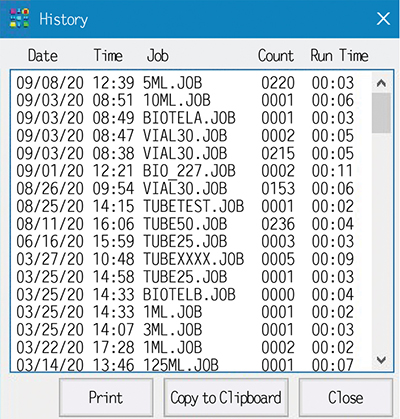Viewport: 400px width, 419px height.
Task: Close the History window with the X
Action: (x=383, y=19)
